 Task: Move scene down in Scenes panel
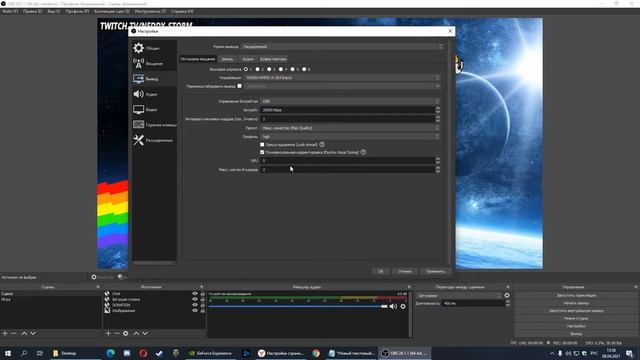pyautogui.click(x=33, y=333)
